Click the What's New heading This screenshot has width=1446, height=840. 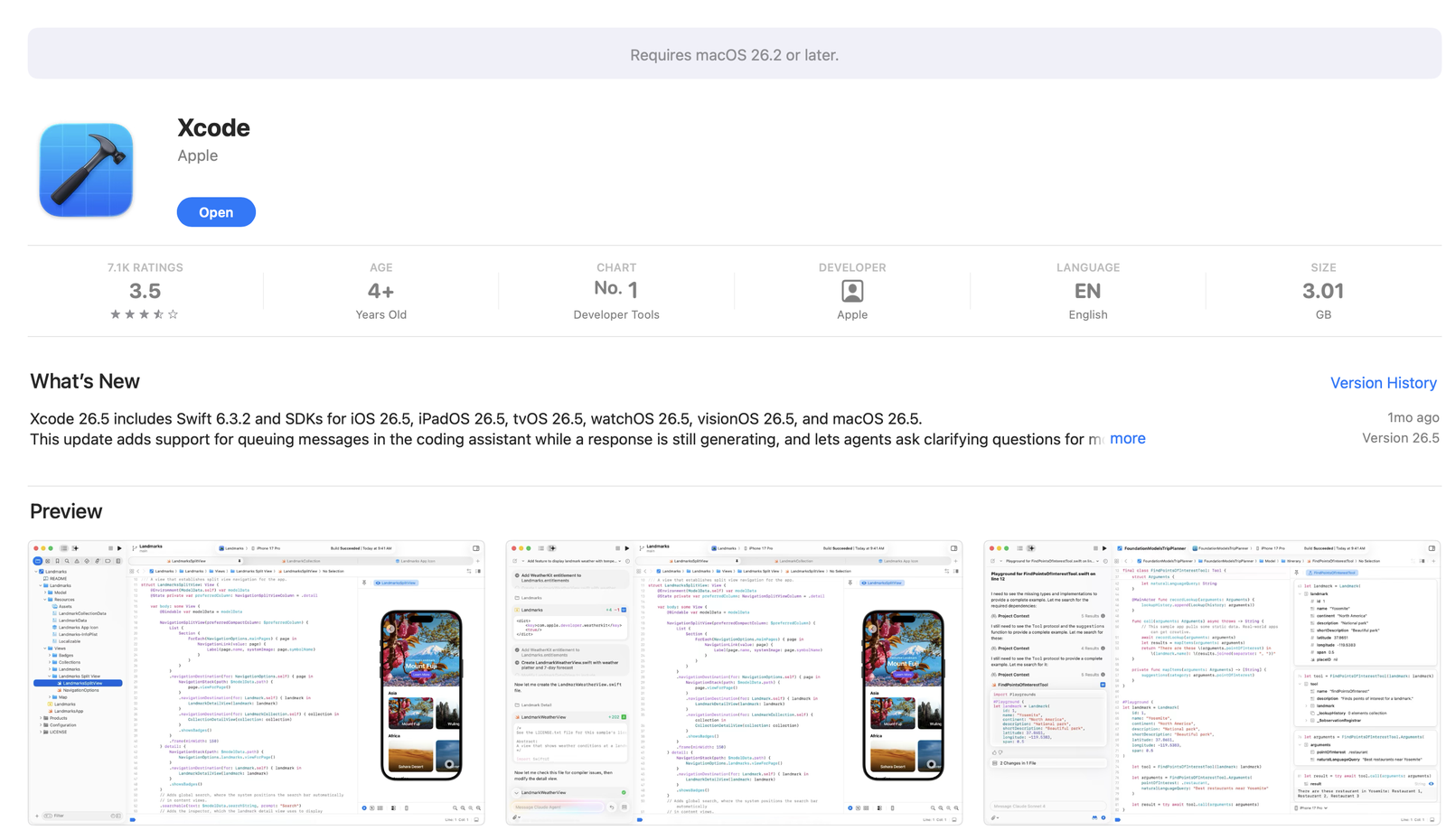click(x=85, y=381)
